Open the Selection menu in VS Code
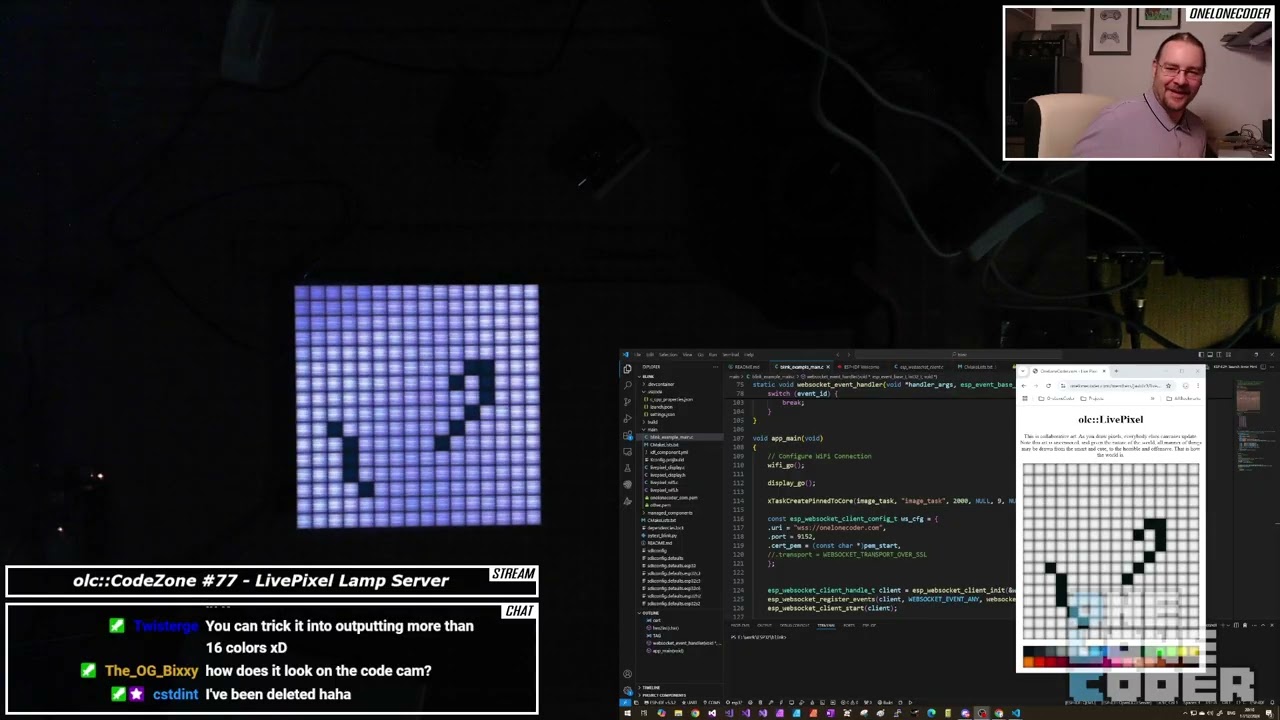Image resolution: width=1280 pixels, height=720 pixels. pyautogui.click(x=668, y=355)
